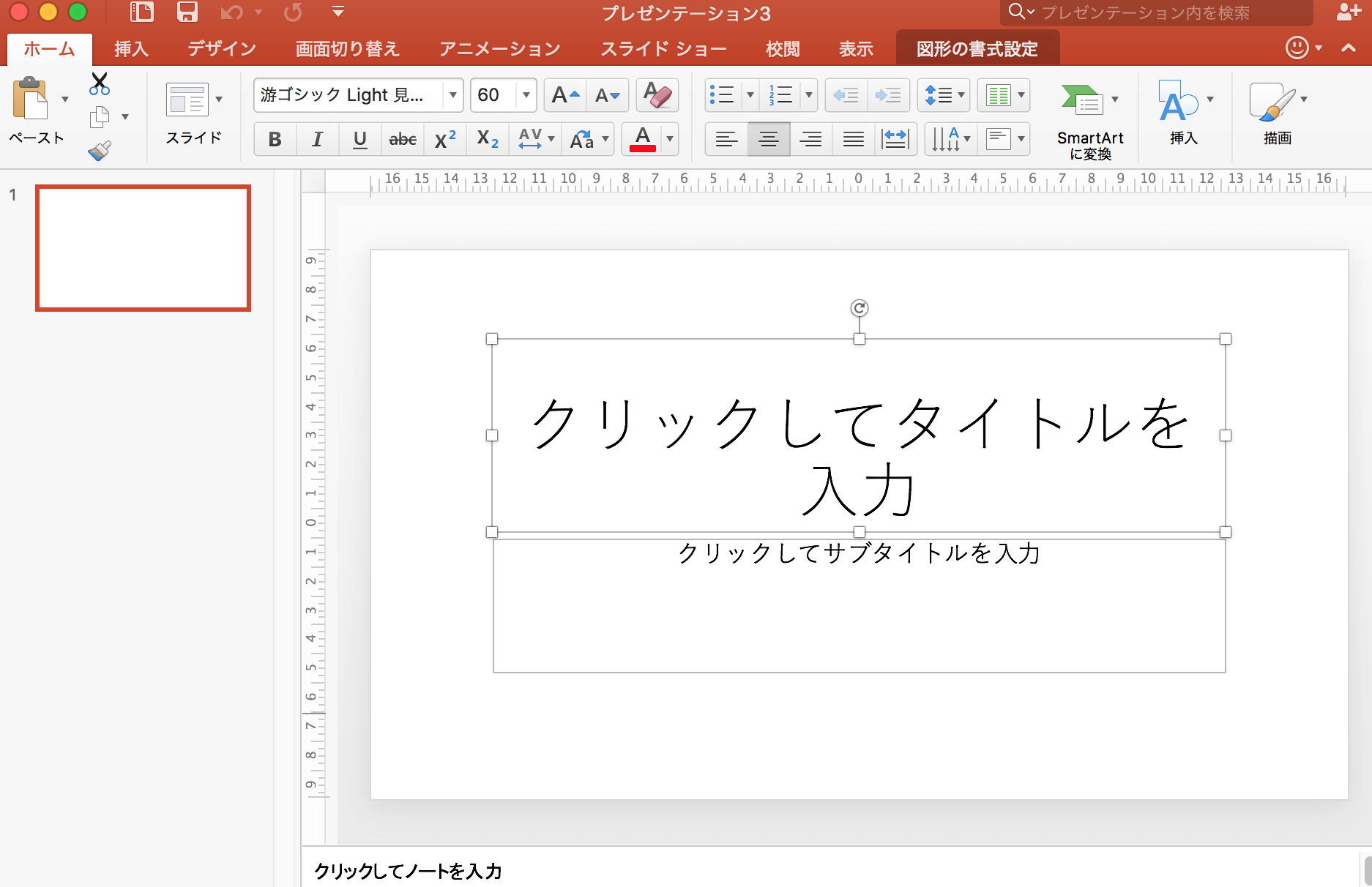Select the Format Painter brush icon

(x=100, y=150)
